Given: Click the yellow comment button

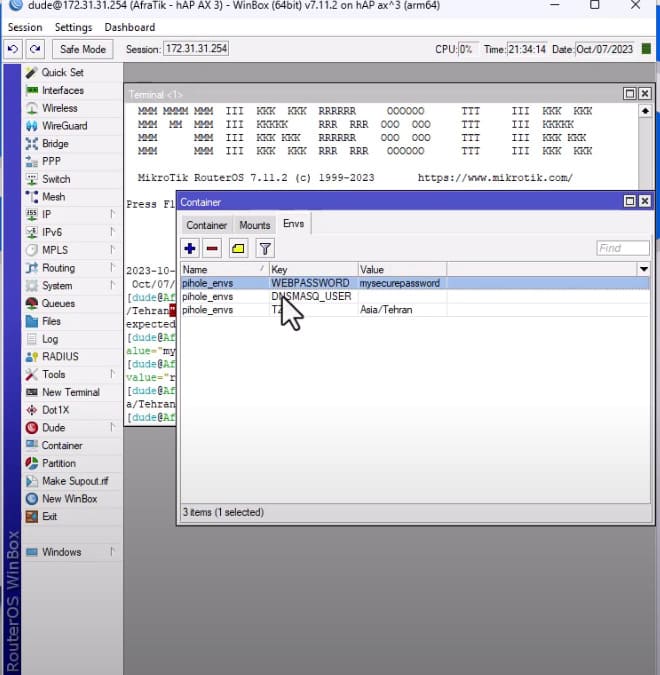Looking at the screenshot, I should [x=239, y=248].
